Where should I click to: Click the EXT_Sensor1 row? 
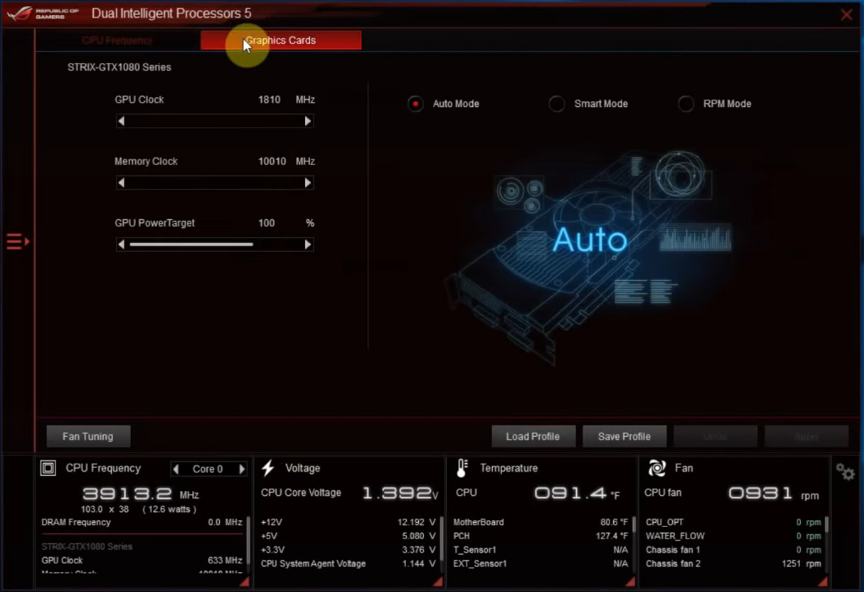[541, 563]
